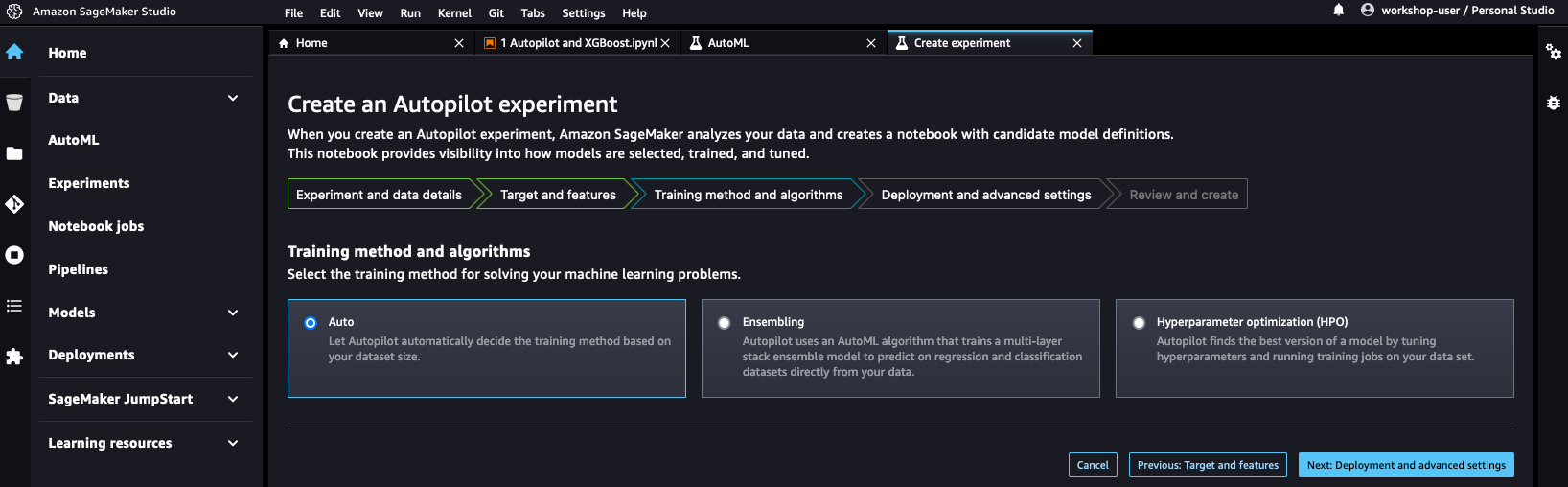The height and width of the screenshot is (487, 1568).
Task: Click the flask icon on Create experiment tab
Action: pos(902,43)
